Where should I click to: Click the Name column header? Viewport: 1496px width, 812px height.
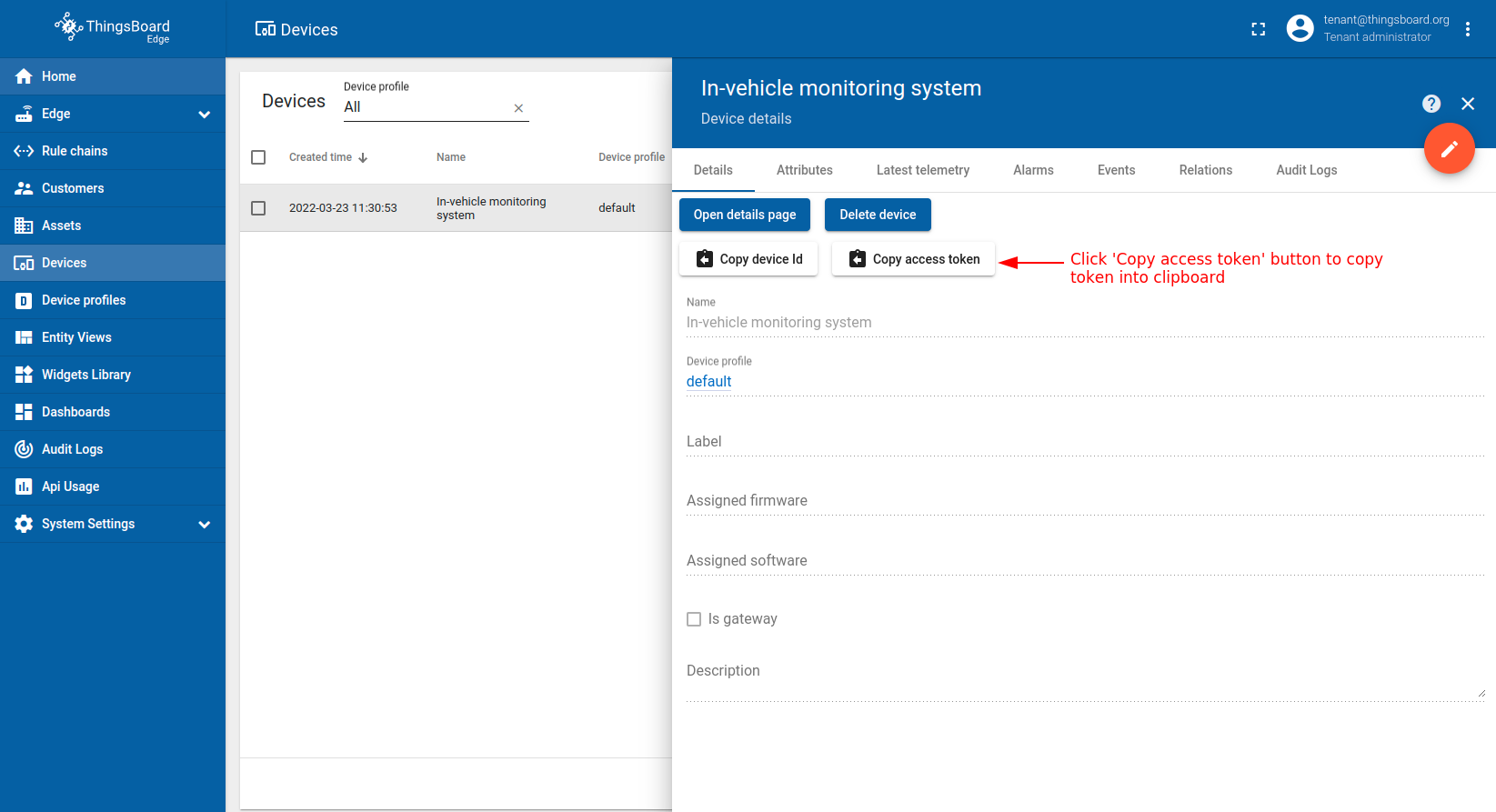click(x=451, y=157)
